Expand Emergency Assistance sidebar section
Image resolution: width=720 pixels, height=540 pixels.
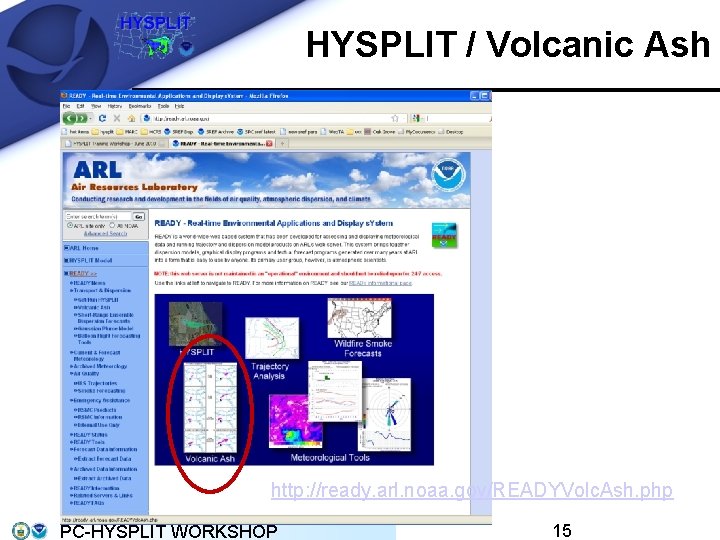click(x=101, y=400)
